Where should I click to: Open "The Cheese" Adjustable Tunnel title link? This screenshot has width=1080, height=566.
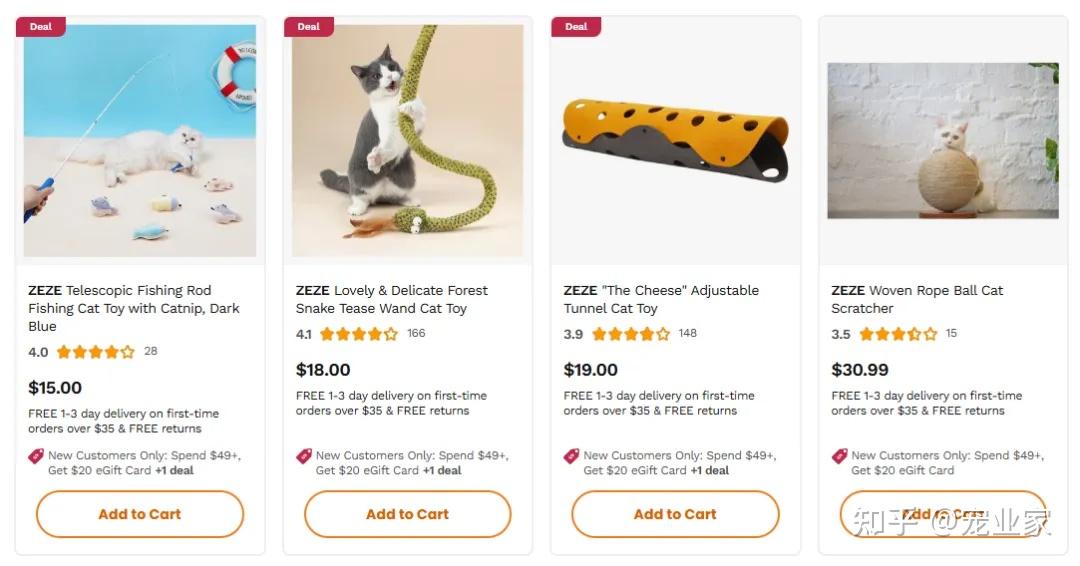661,299
